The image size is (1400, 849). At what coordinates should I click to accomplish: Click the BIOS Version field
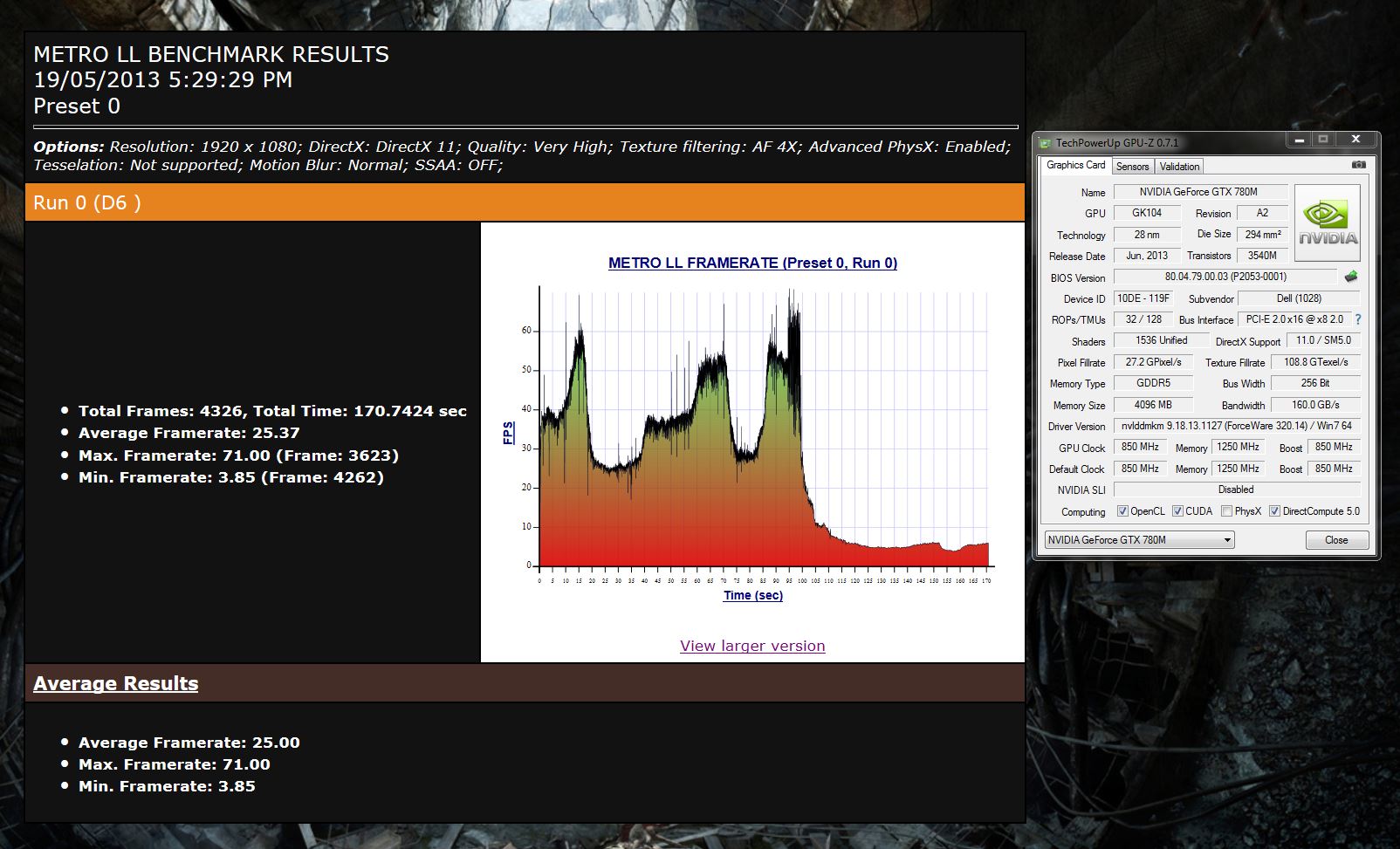(x=1225, y=277)
